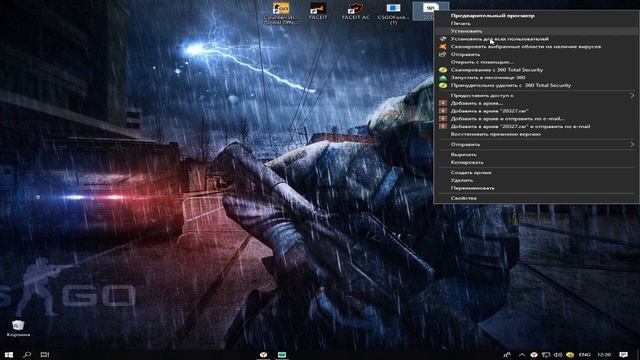
Task: Open the Counter-Strike Global Offensive desktop shortcut
Action: click(281, 12)
